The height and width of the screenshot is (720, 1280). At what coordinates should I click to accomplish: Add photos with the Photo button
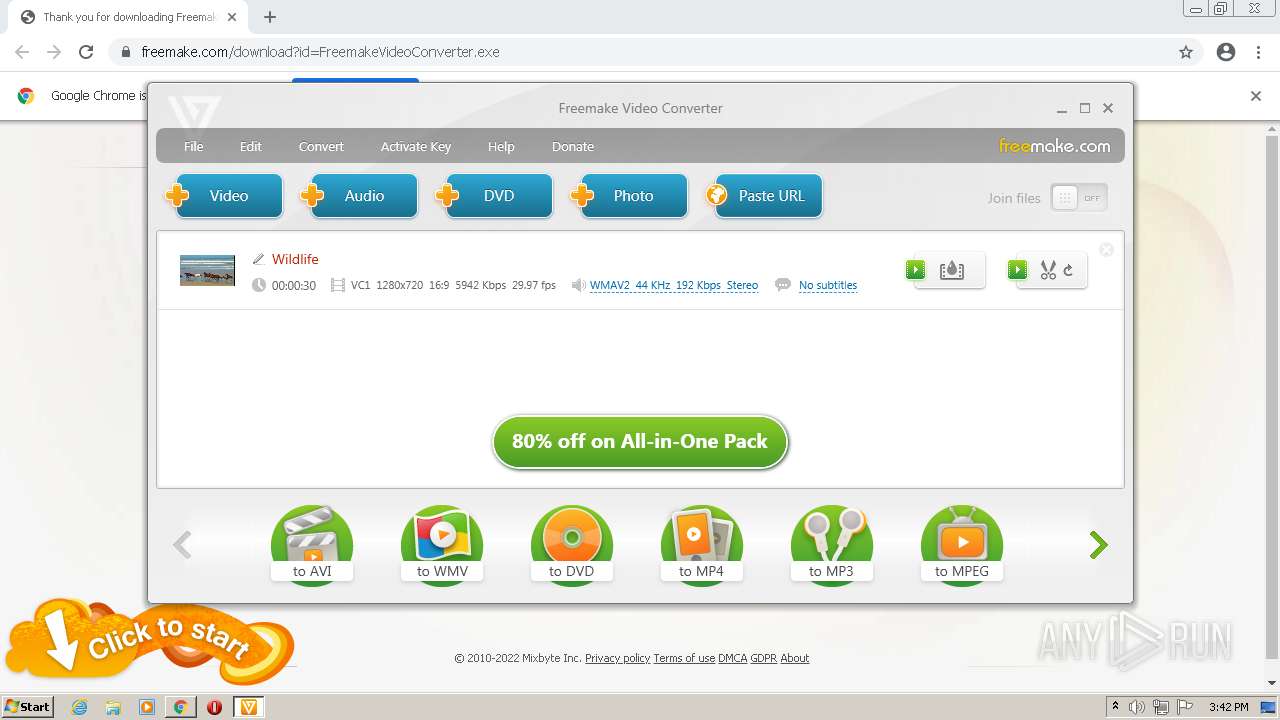[x=632, y=196]
